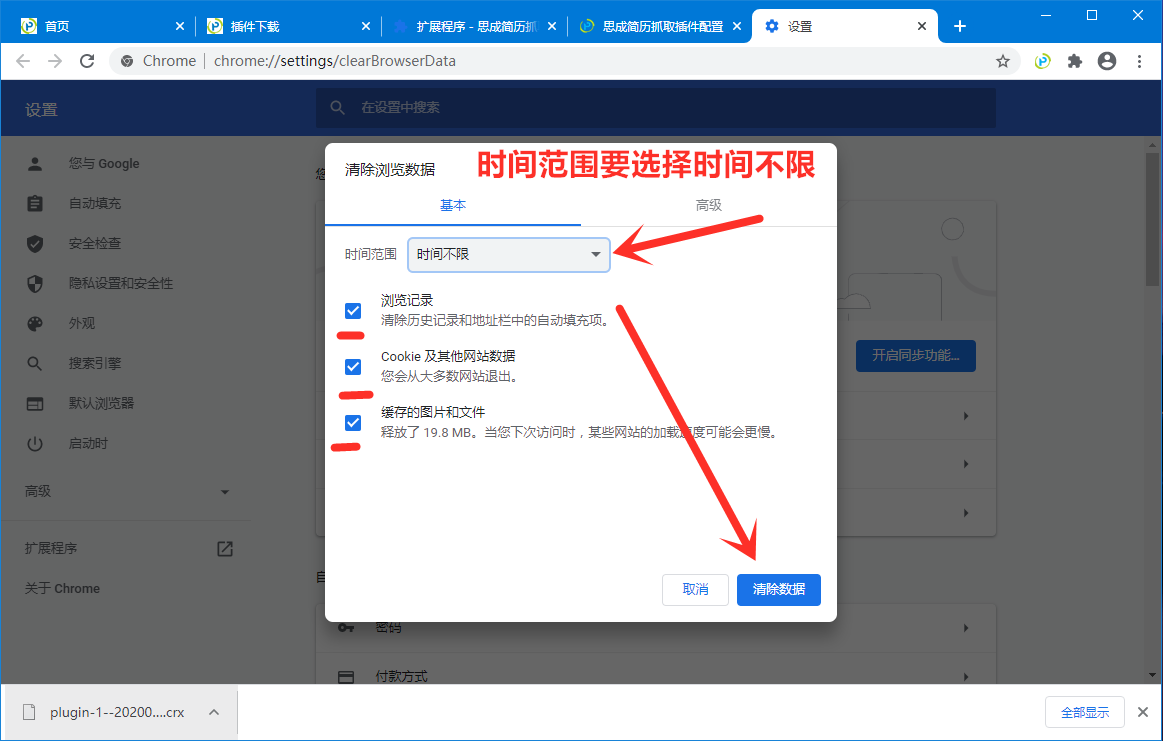Click the 取消 button to dismiss the dialog
Image resolution: width=1163 pixels, height=741 pixels.
pyautogui.click(x=695, y=590)
